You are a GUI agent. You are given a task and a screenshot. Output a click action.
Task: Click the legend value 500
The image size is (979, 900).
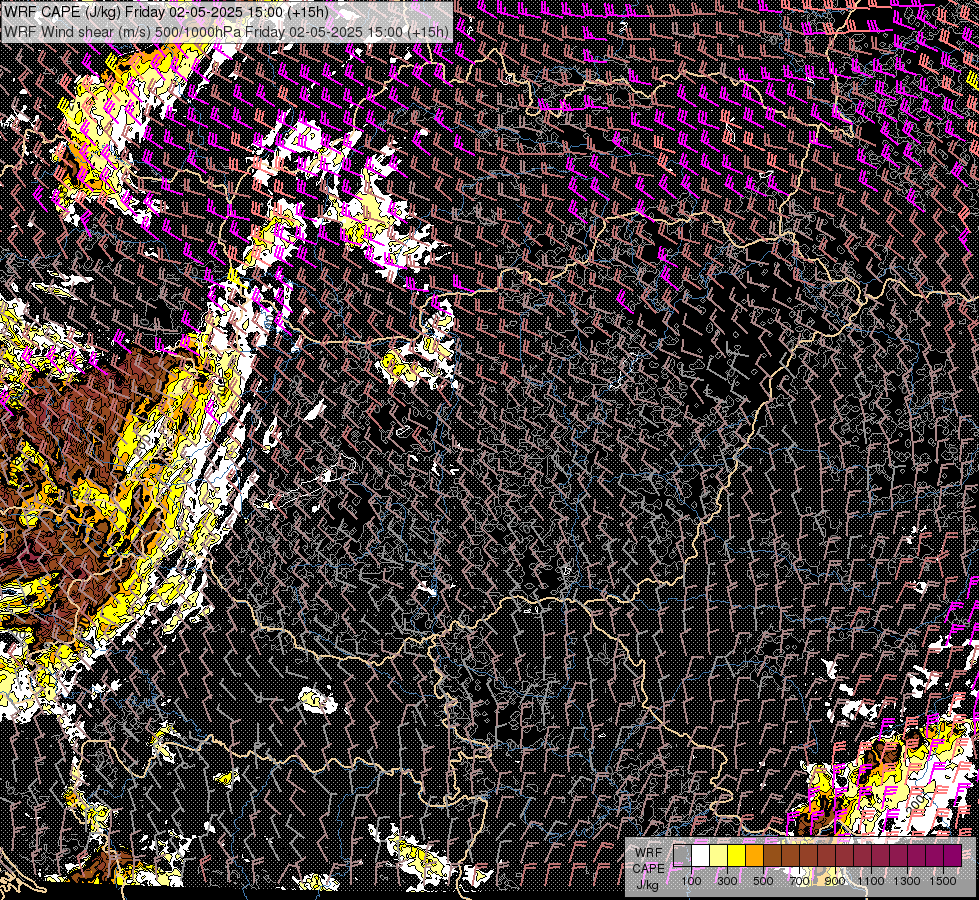pos(763,881)
